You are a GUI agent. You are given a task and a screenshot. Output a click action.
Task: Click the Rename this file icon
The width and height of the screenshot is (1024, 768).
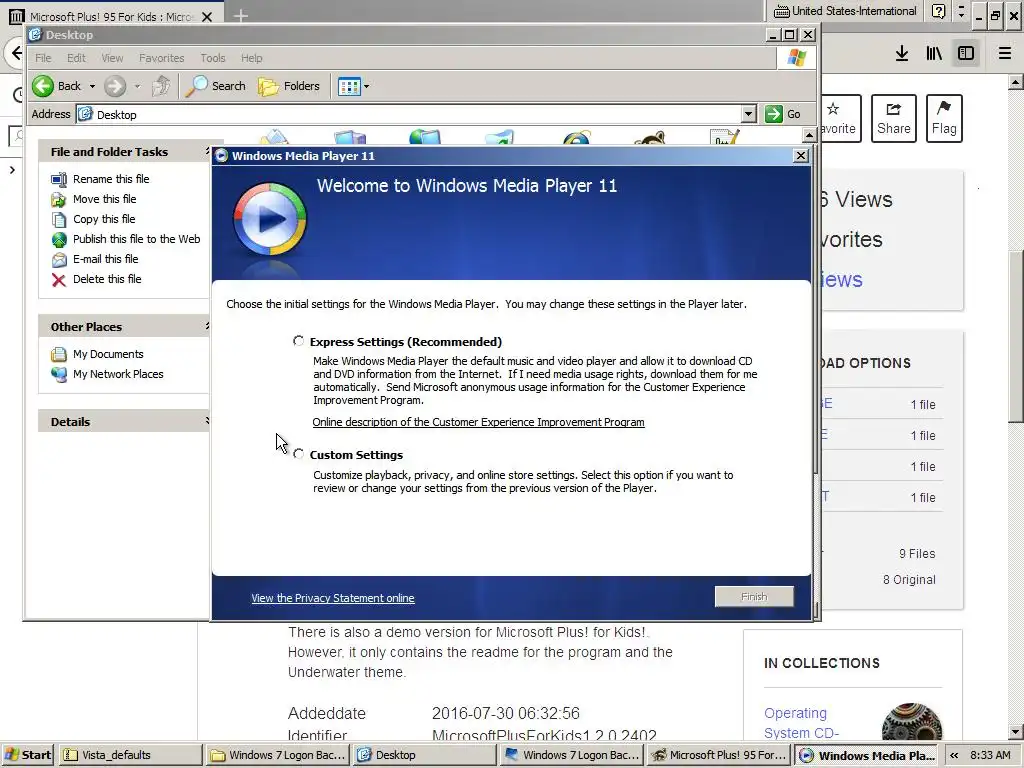pos(59,180)
